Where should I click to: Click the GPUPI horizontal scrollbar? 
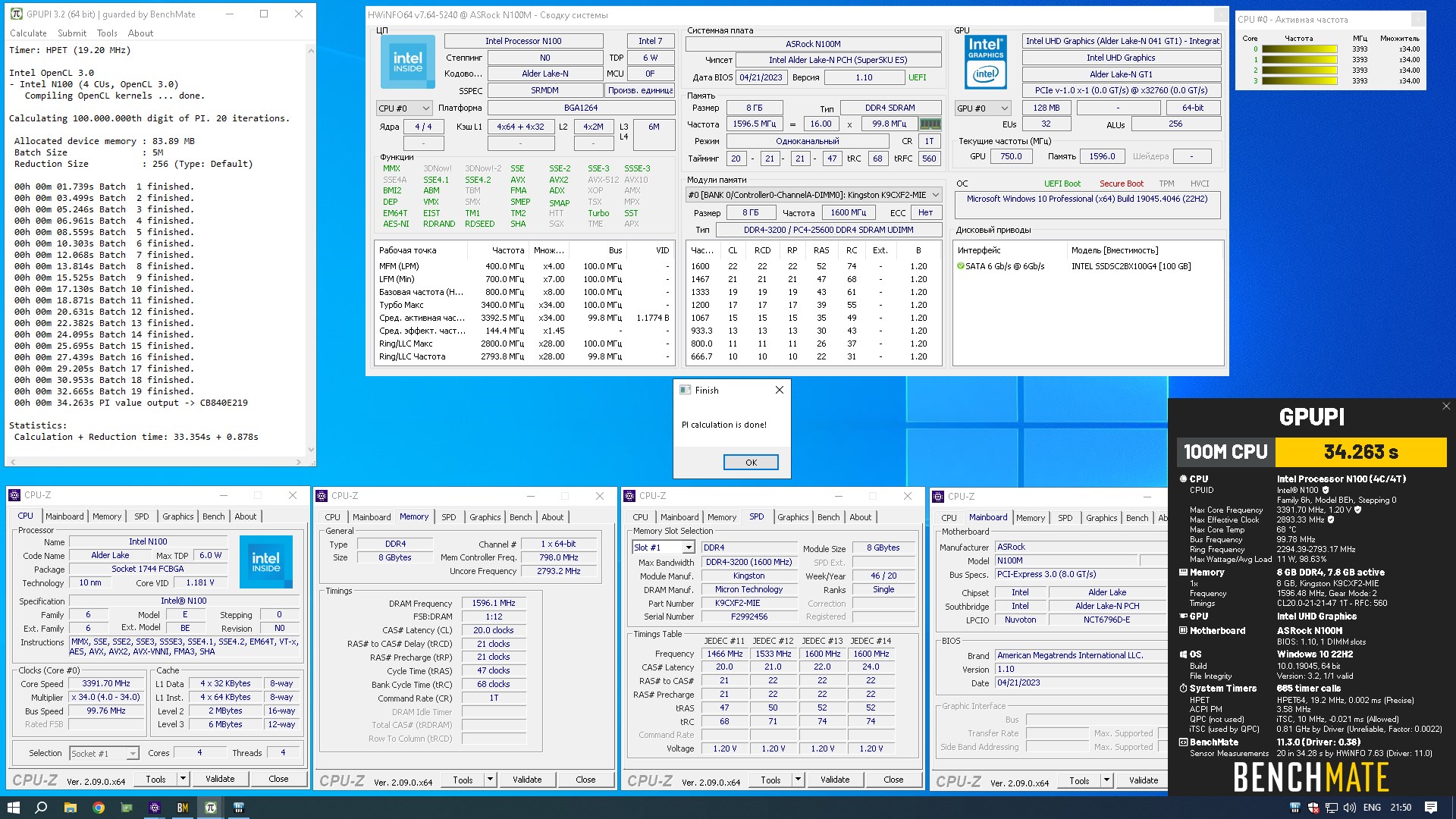pos(156,461)
